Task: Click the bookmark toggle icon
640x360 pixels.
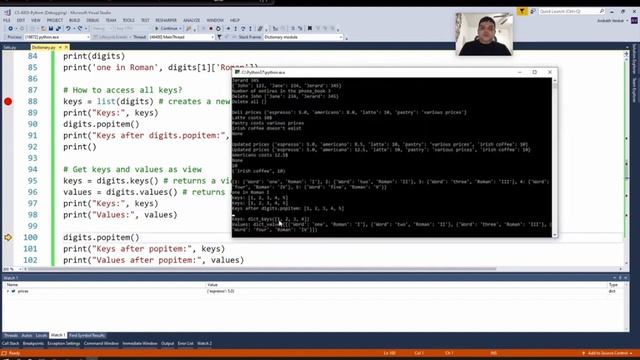Action: pyautogui.click(x=310, y=29)
